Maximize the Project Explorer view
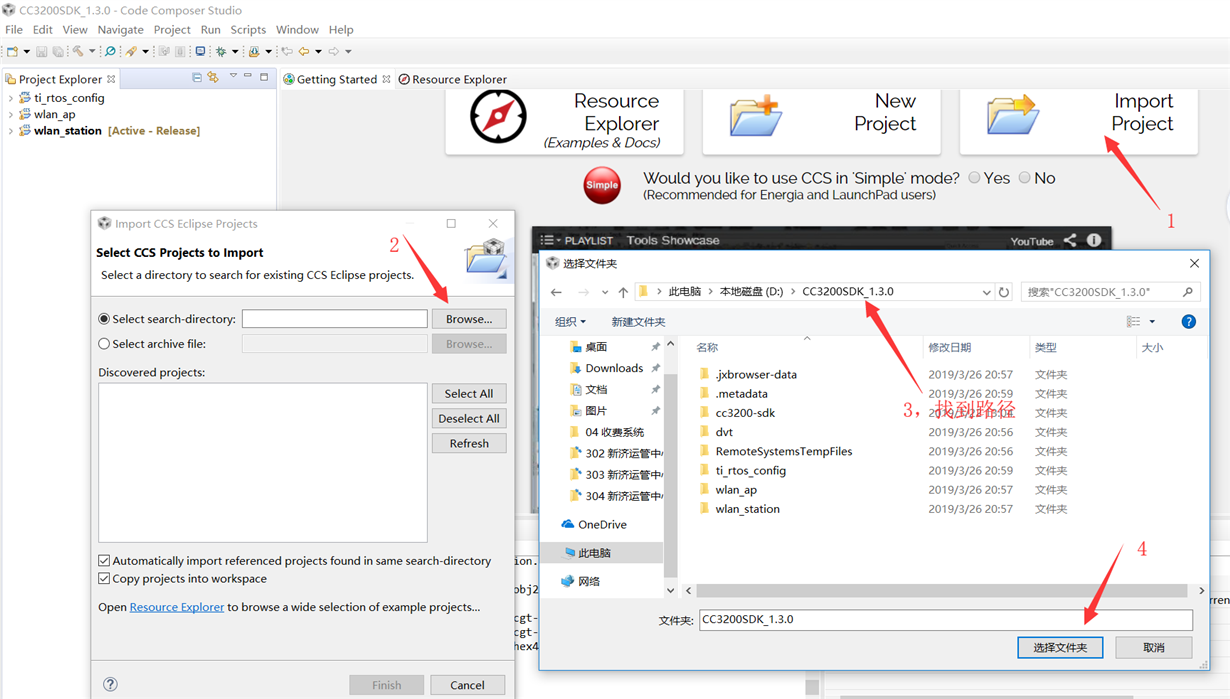The width and height of the screenshot is (1230, 699). pyautogui.click(x=264, y=77)
